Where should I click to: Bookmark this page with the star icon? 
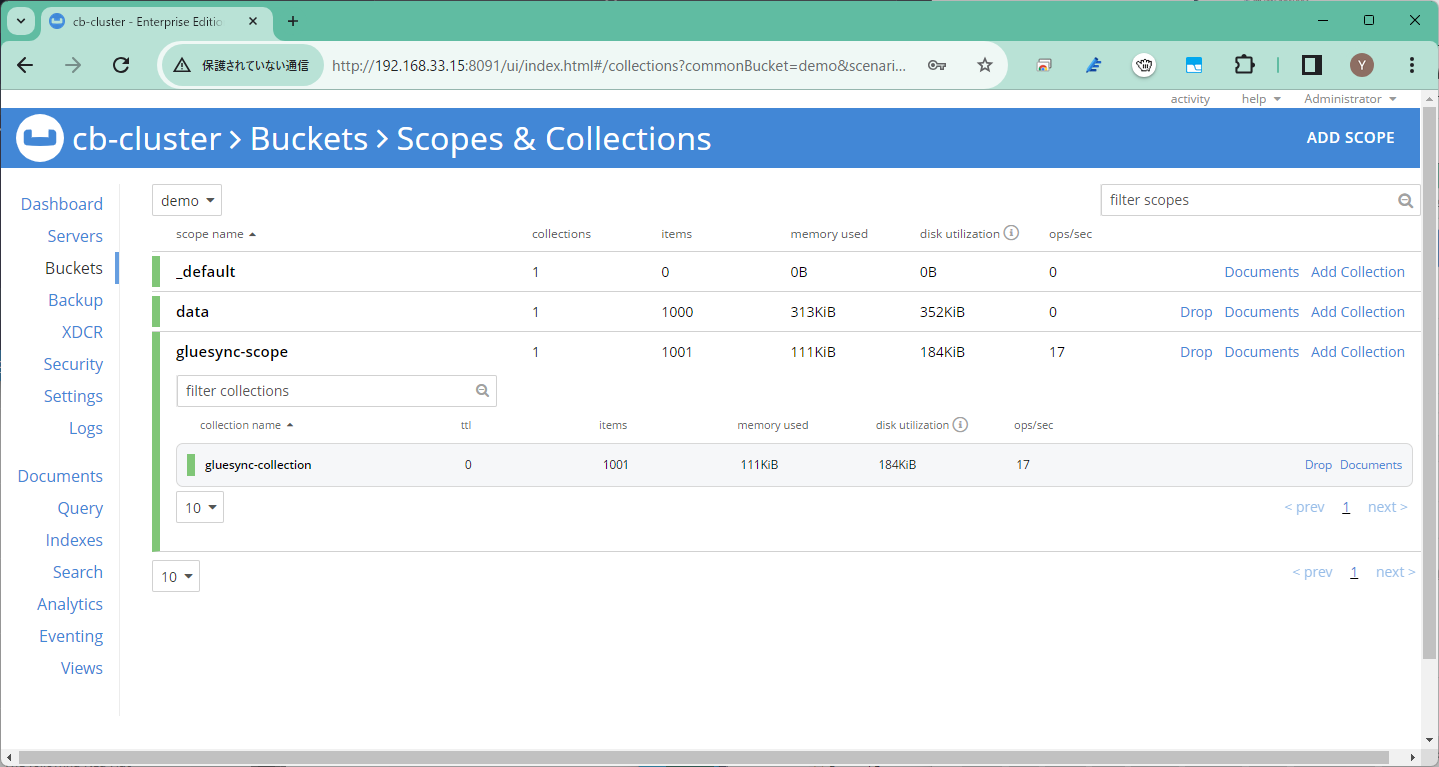[x=985, y=65]
